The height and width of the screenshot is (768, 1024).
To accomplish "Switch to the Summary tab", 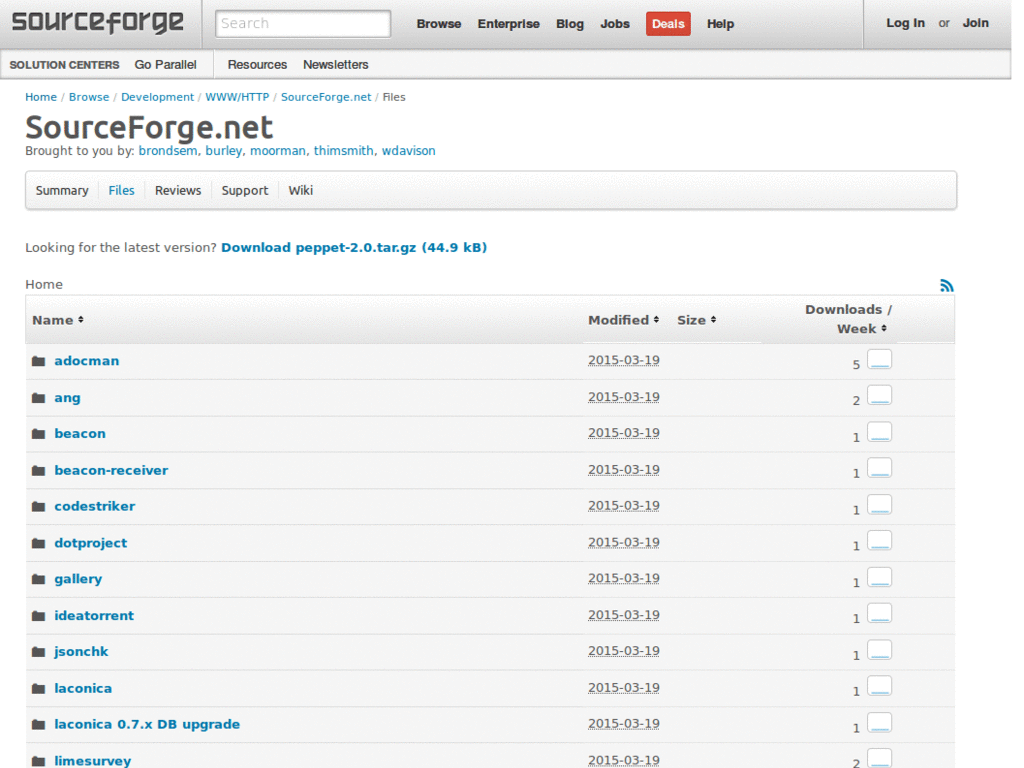I will (x=62, y=191).
